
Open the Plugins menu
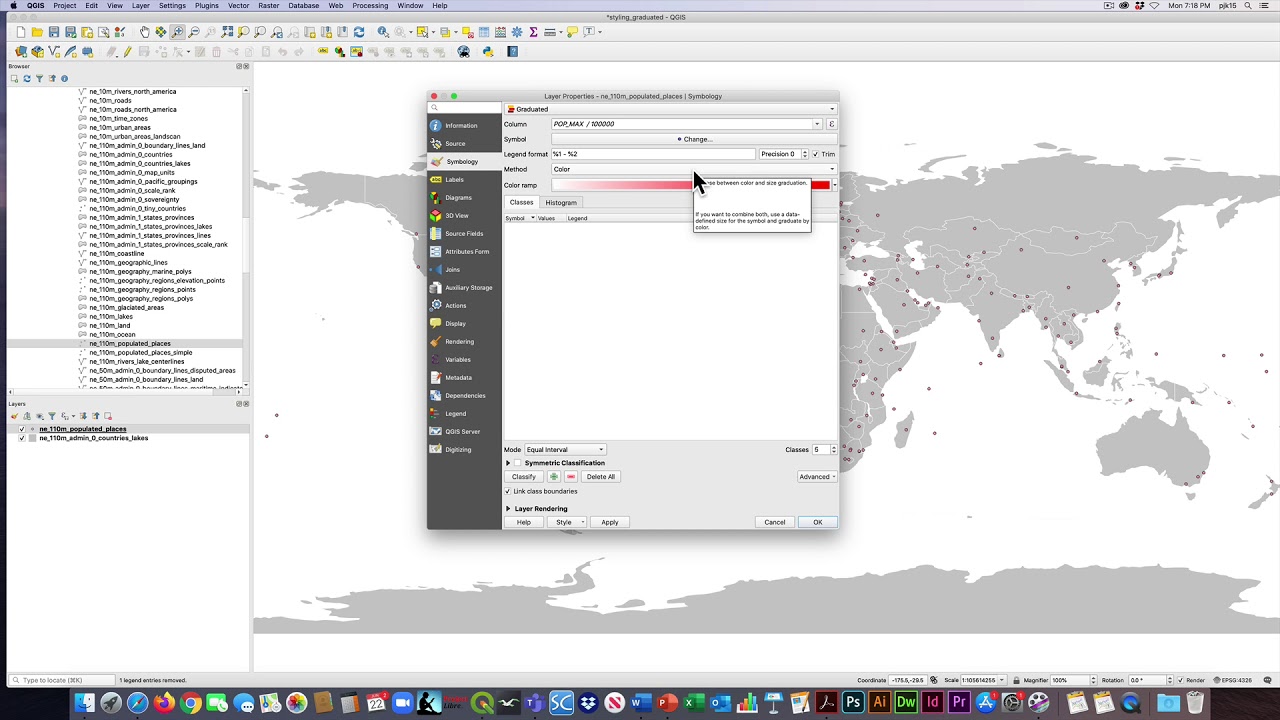(207, 5)
